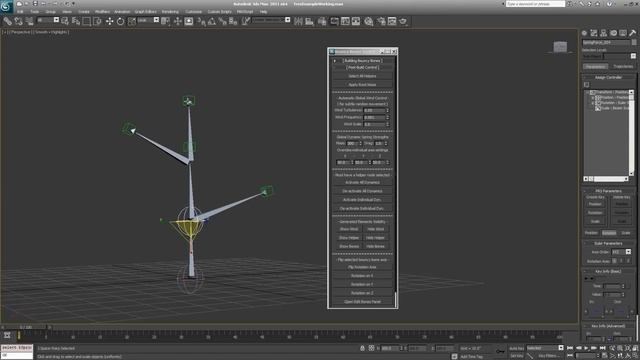640x360 pixels.
Task: Click the Activate All Dynamics button
Action: click(362, 182)
